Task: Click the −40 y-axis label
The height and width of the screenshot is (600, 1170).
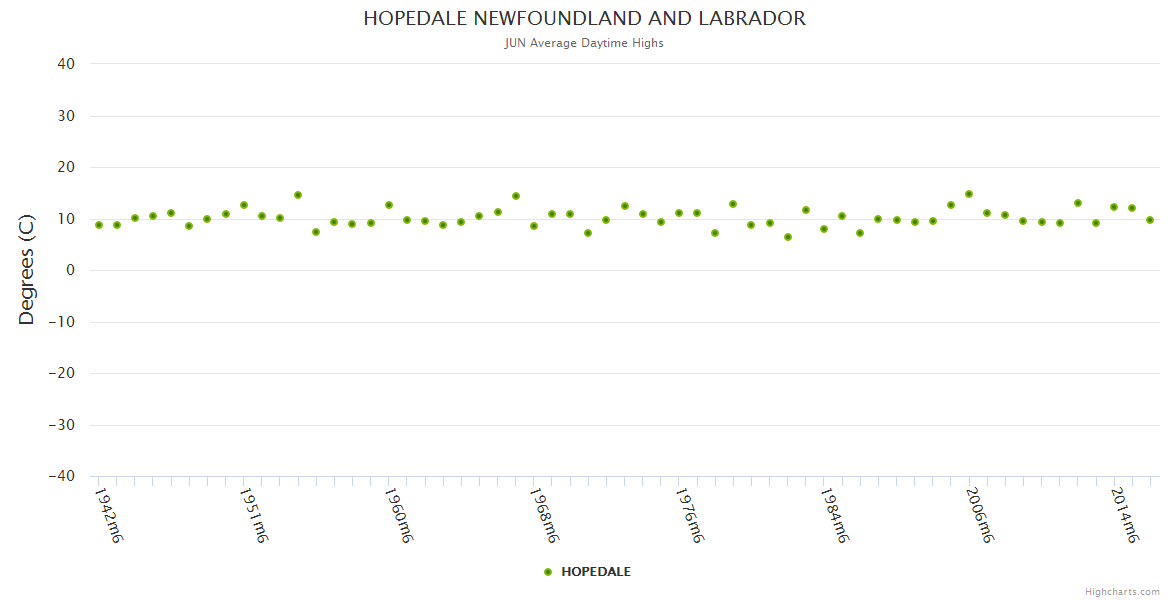Action: click(x=61, y=477)
